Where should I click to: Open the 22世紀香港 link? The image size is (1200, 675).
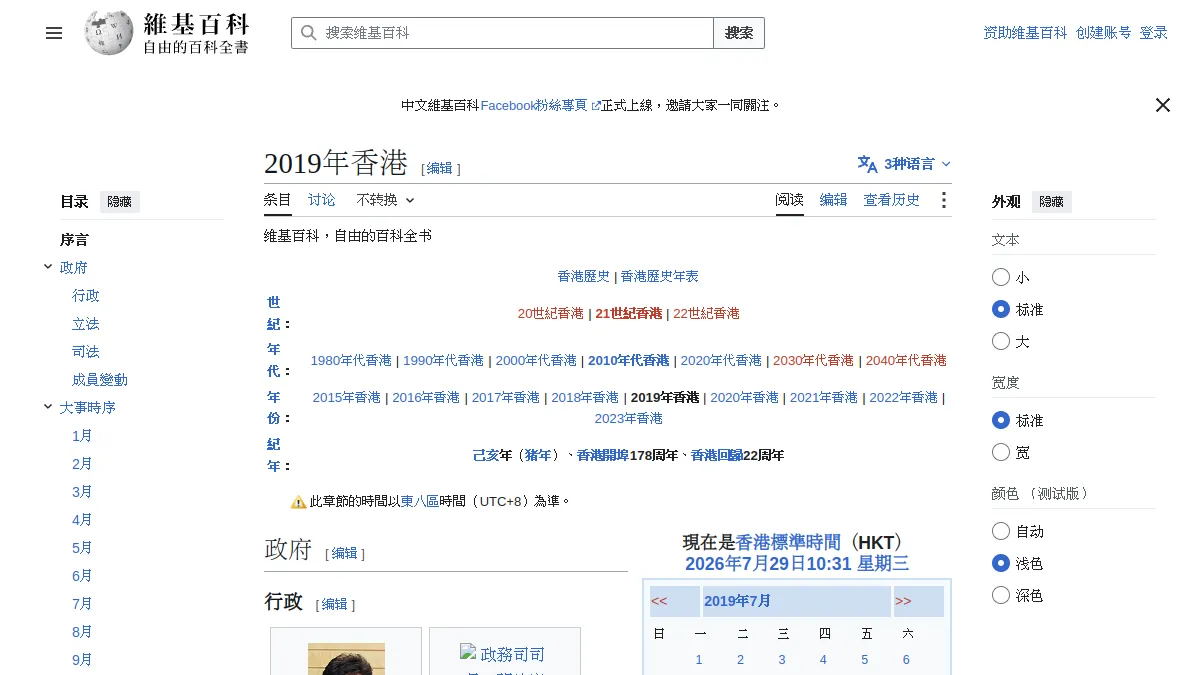(706, 313)
